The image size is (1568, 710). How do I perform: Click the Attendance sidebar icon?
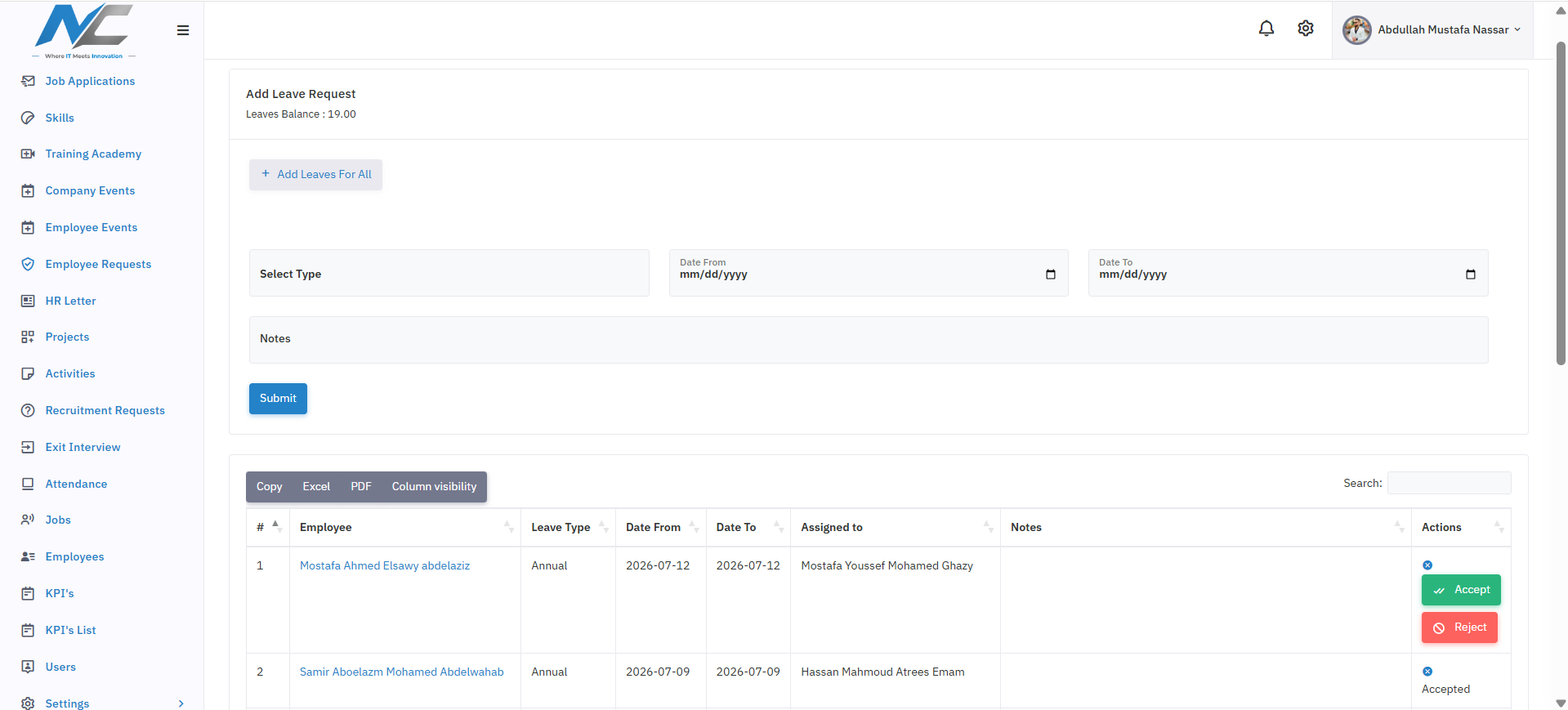coord(28,484)
